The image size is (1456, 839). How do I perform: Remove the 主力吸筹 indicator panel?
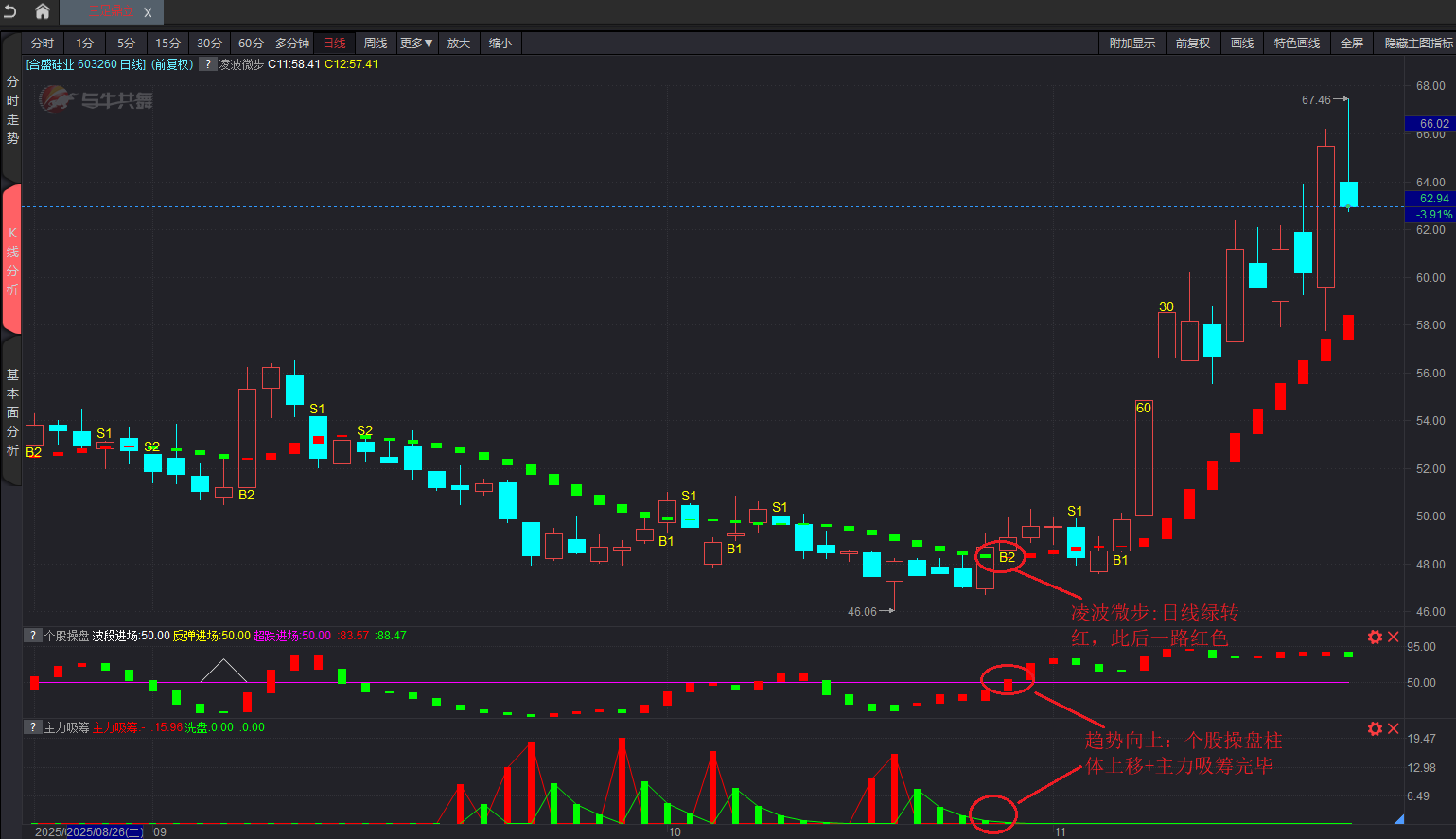[x=1394, y=728]
